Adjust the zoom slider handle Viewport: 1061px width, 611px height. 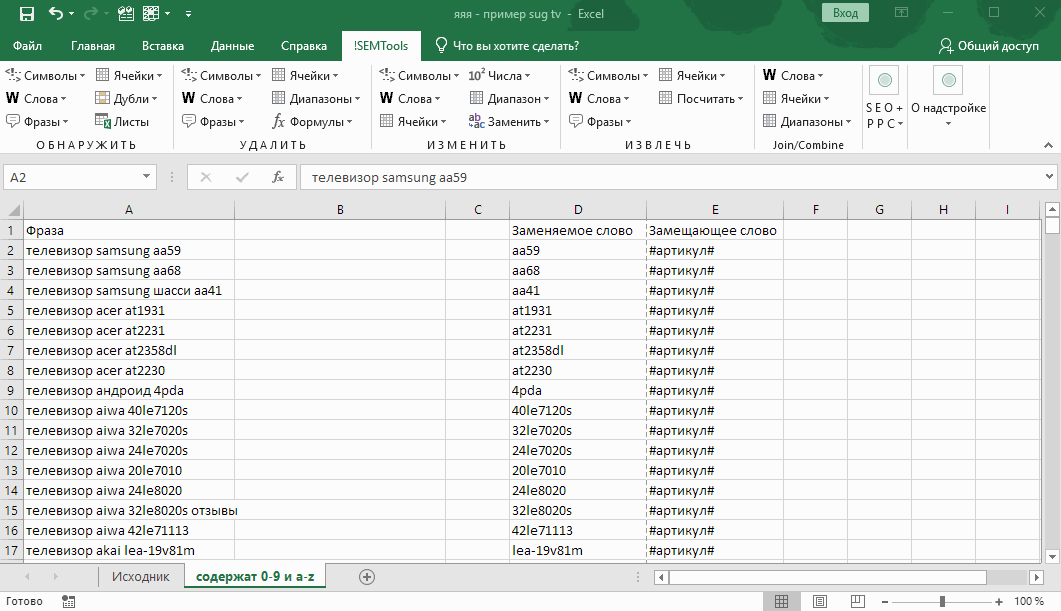pyautogui.click(x=942, y=601)
